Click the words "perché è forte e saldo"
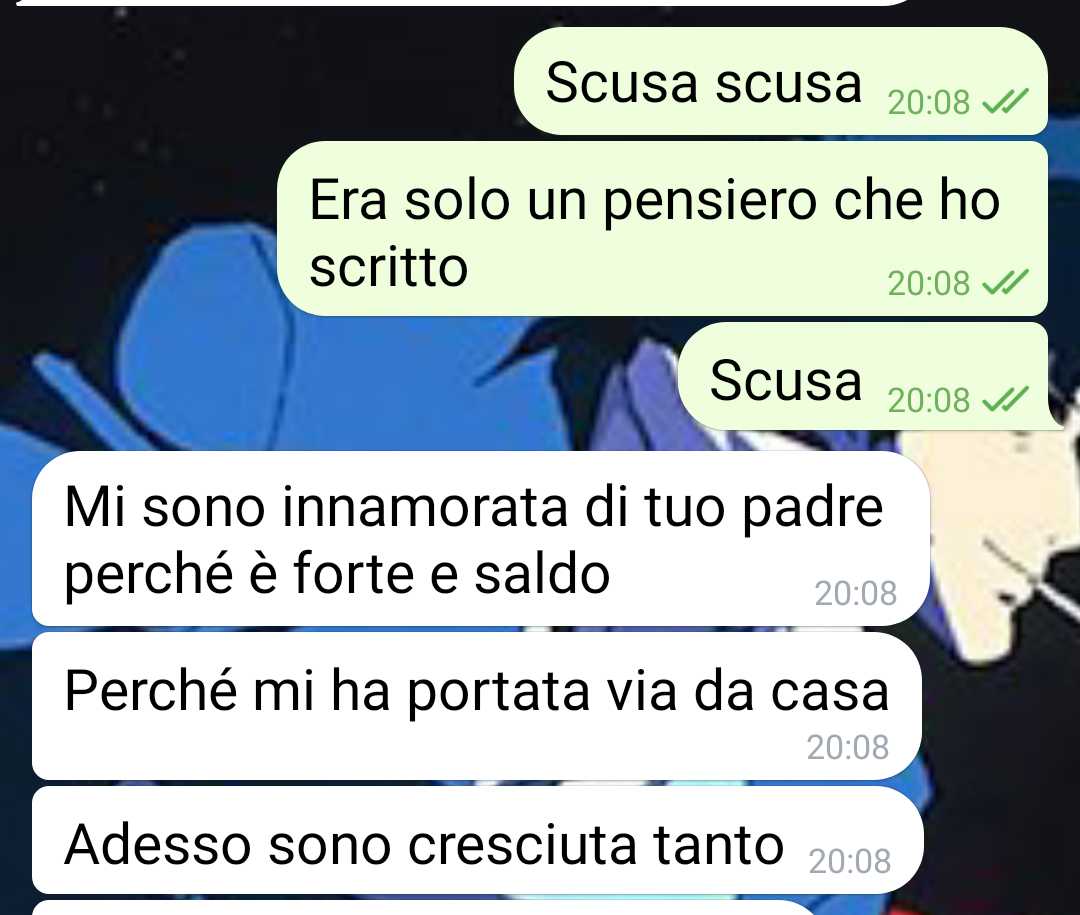 coord(337,574)
